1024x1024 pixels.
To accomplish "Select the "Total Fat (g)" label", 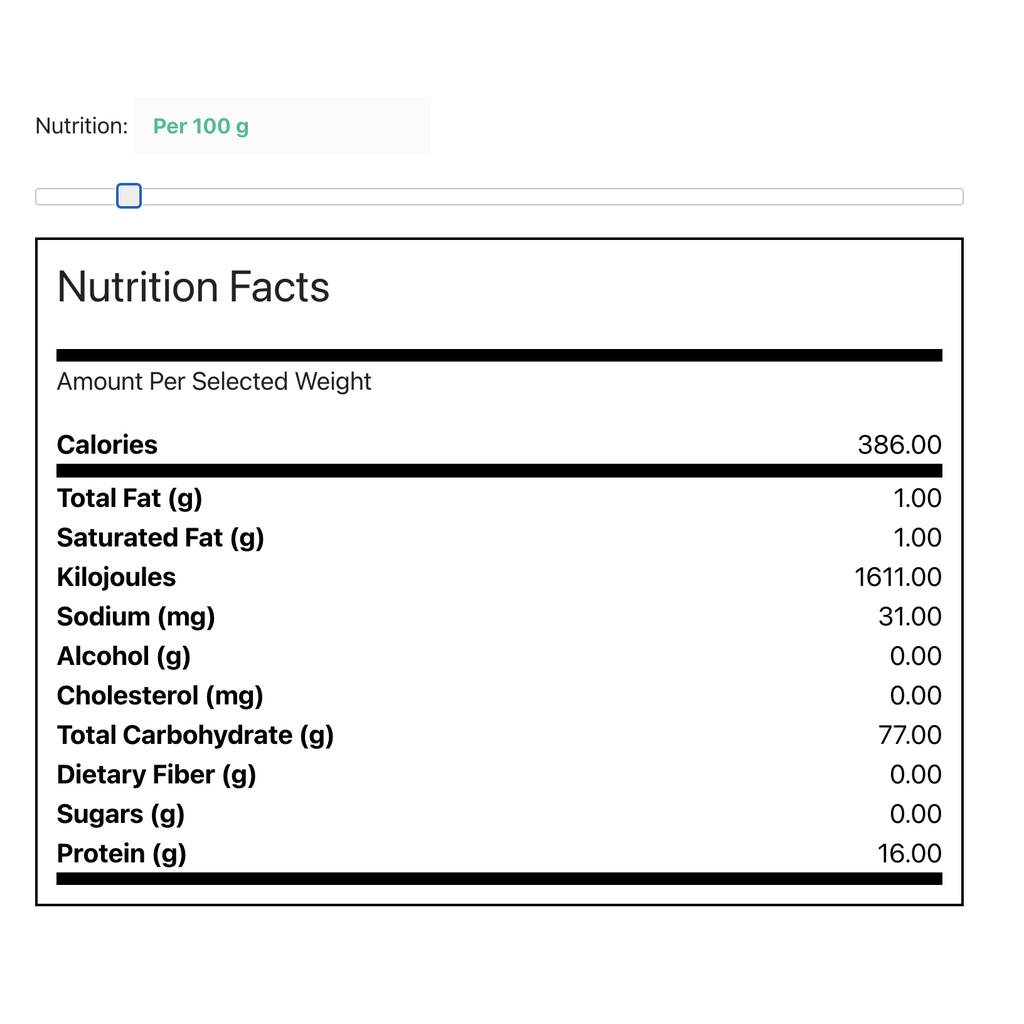I will click(129, 498).
